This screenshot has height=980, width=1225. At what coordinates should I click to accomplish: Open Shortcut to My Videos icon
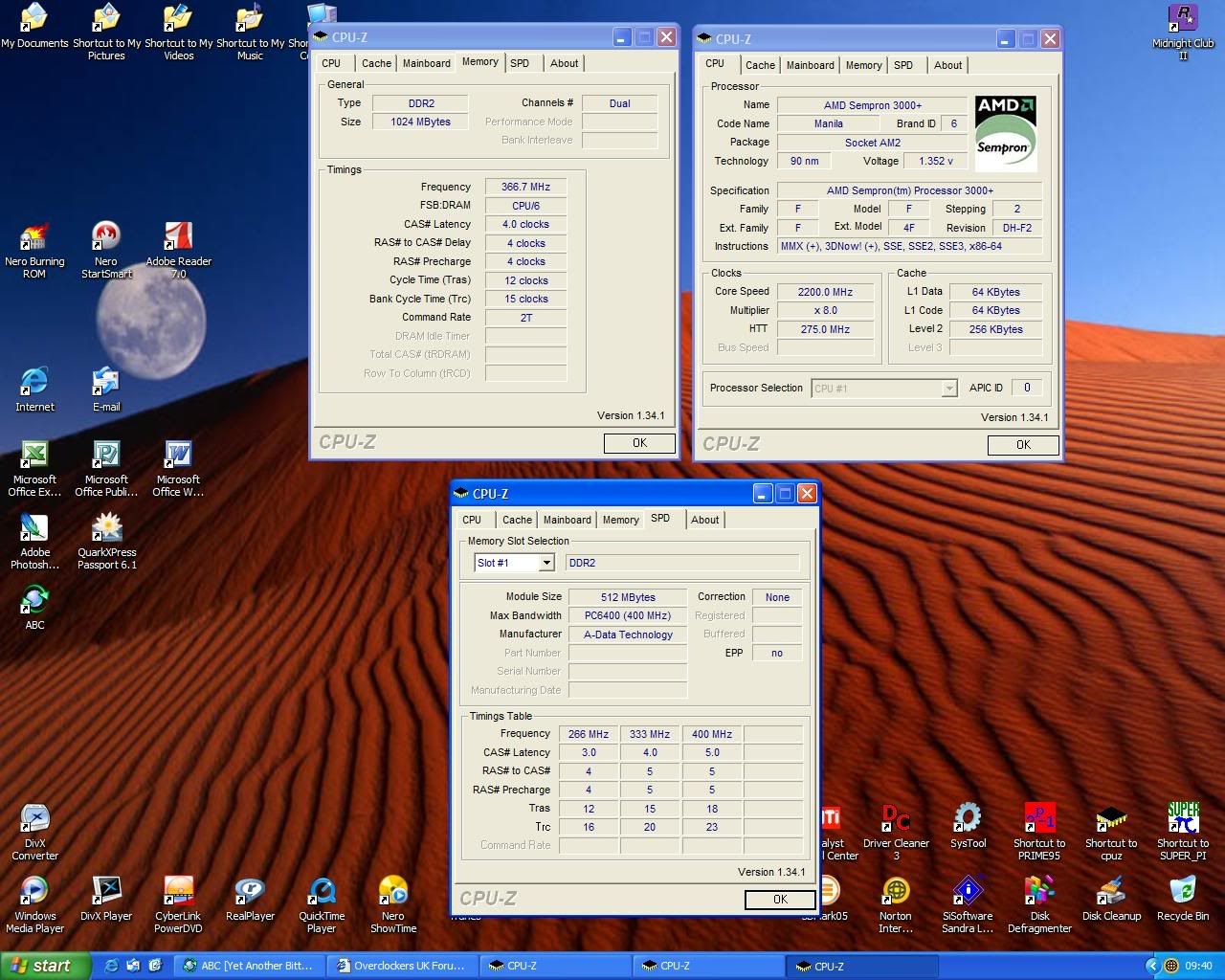click(x=178, y=33)
